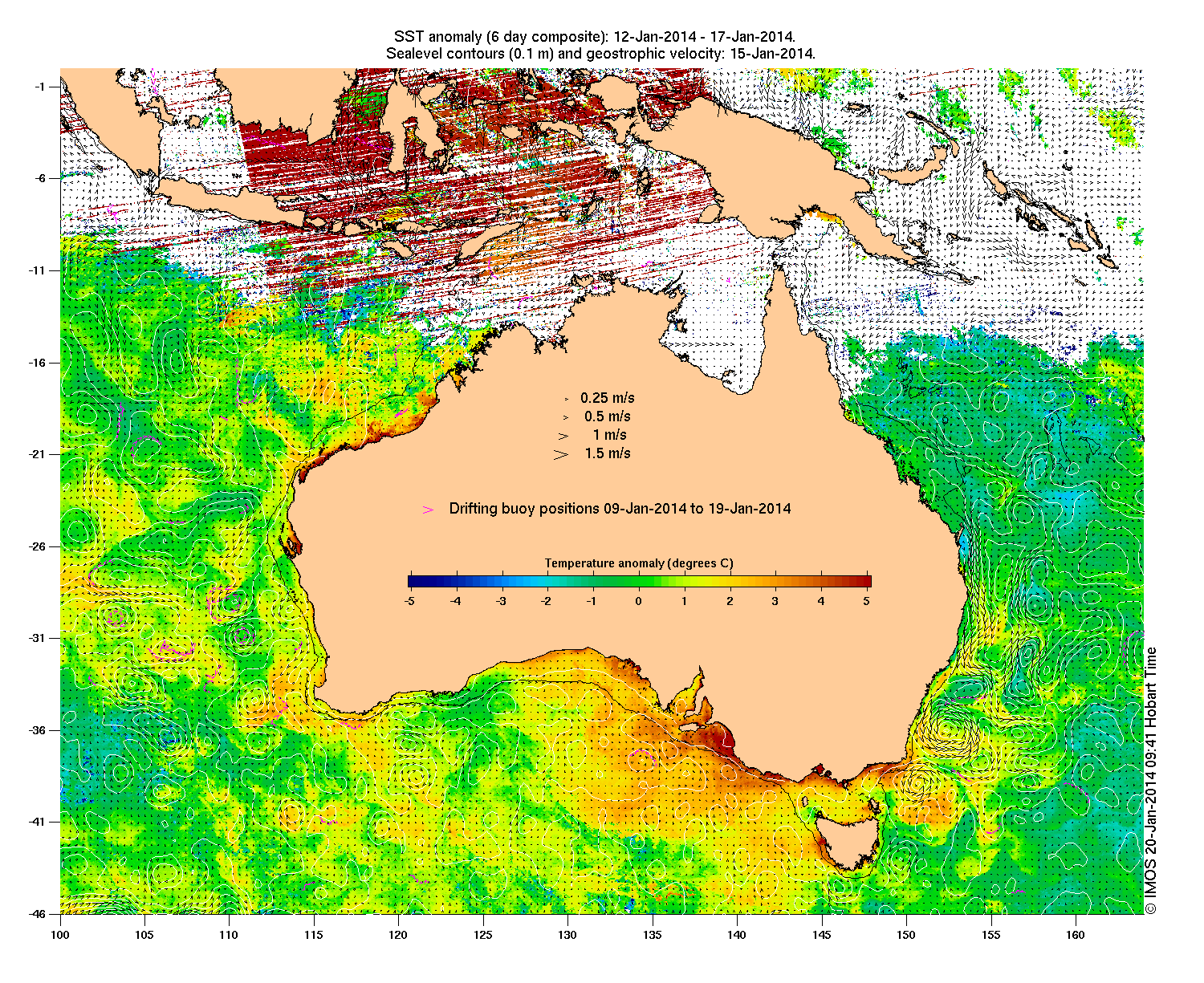The height and width of the screenshot is (983, 1204).
Task: Click the dark red end of colorbar
Action: tap(865, 582)
